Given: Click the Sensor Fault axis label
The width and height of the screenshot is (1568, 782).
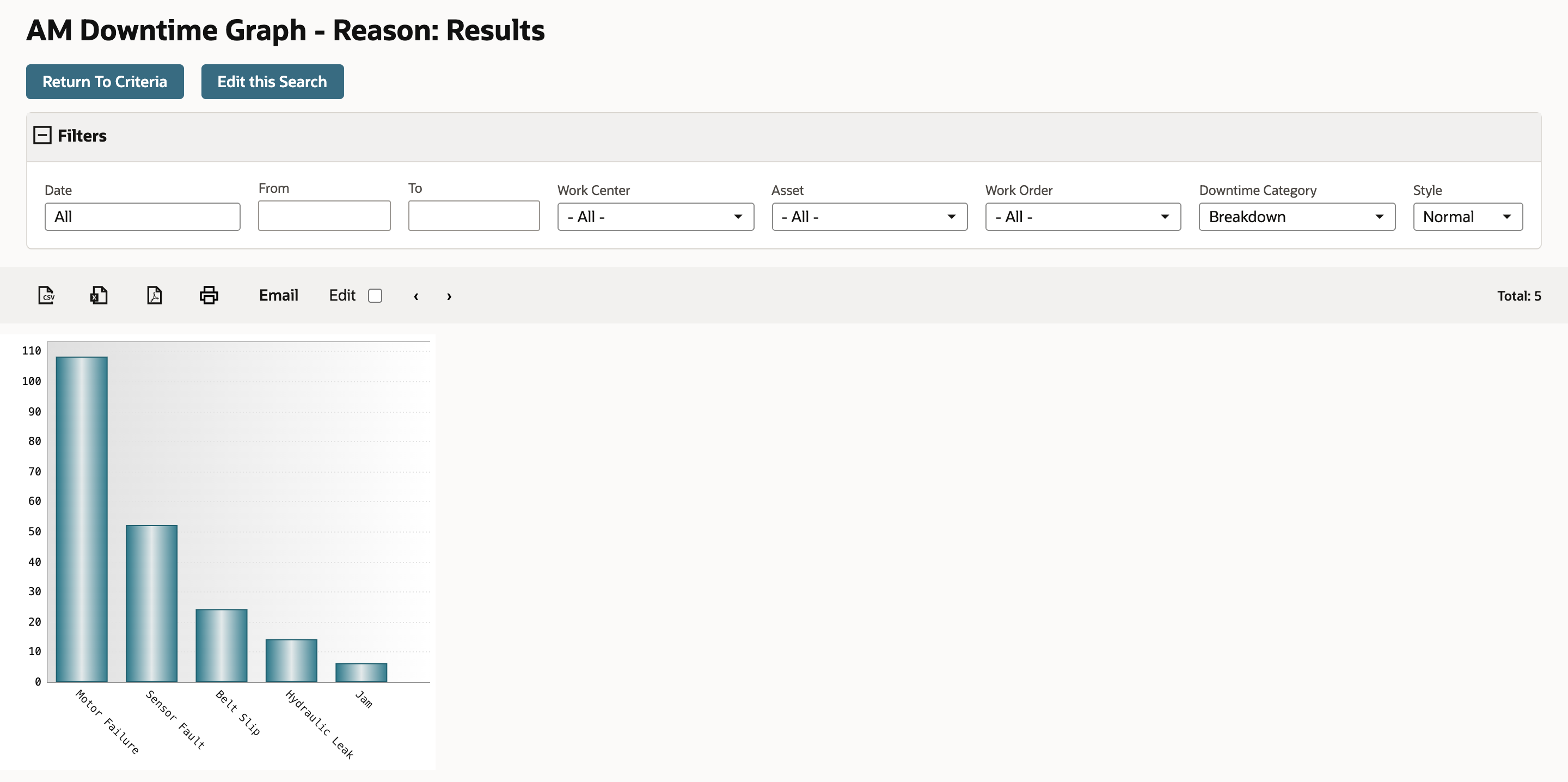Looking at the screenshot, I should pos(175,719).
